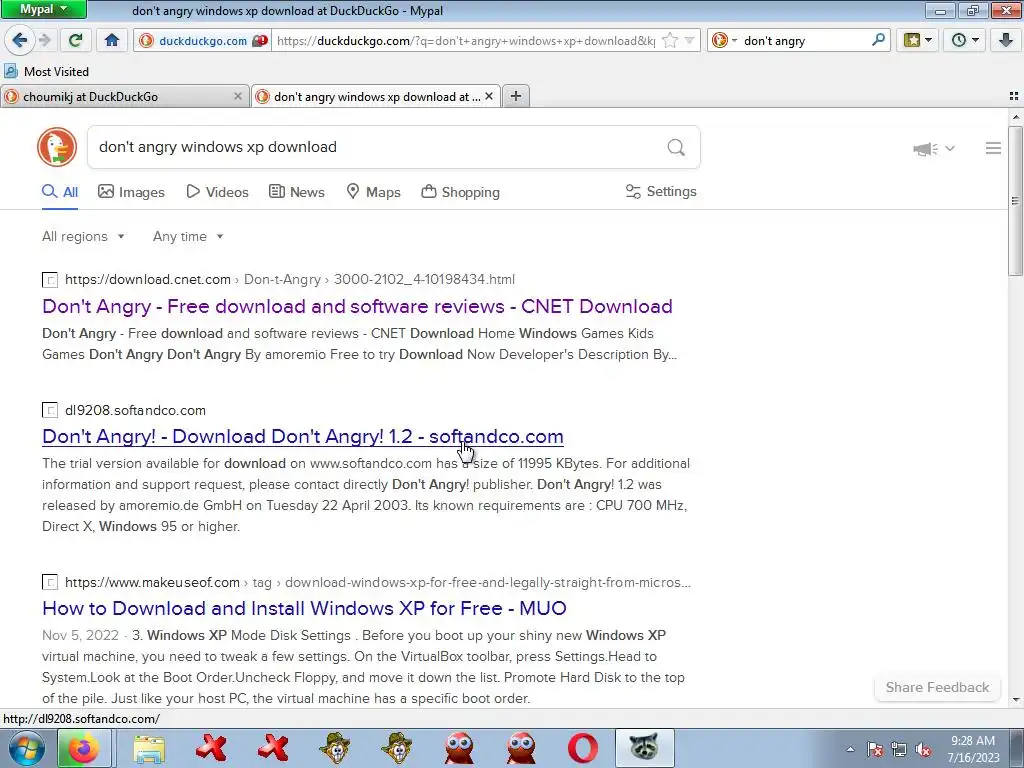This screenshot has width=1024, height=768.
Task: Switch to Videos results
Action: [x=217, y=192]
